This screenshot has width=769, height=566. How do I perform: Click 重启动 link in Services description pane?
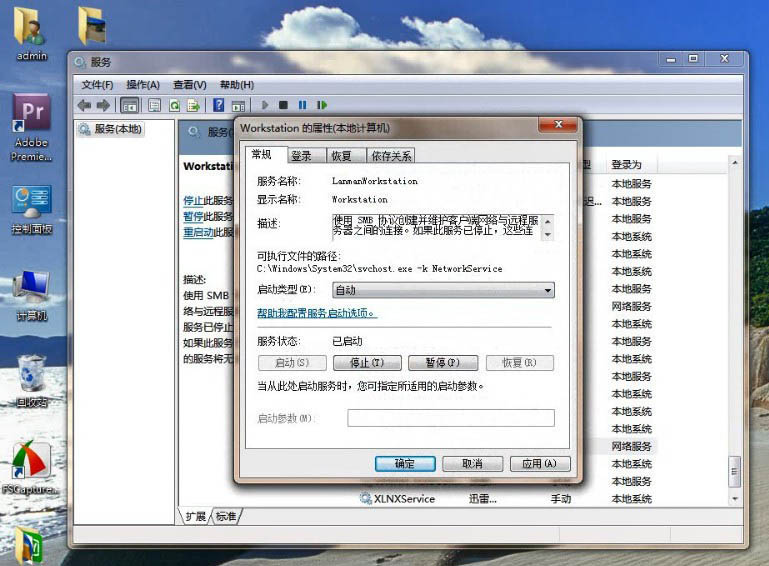(x=198, y=232)
